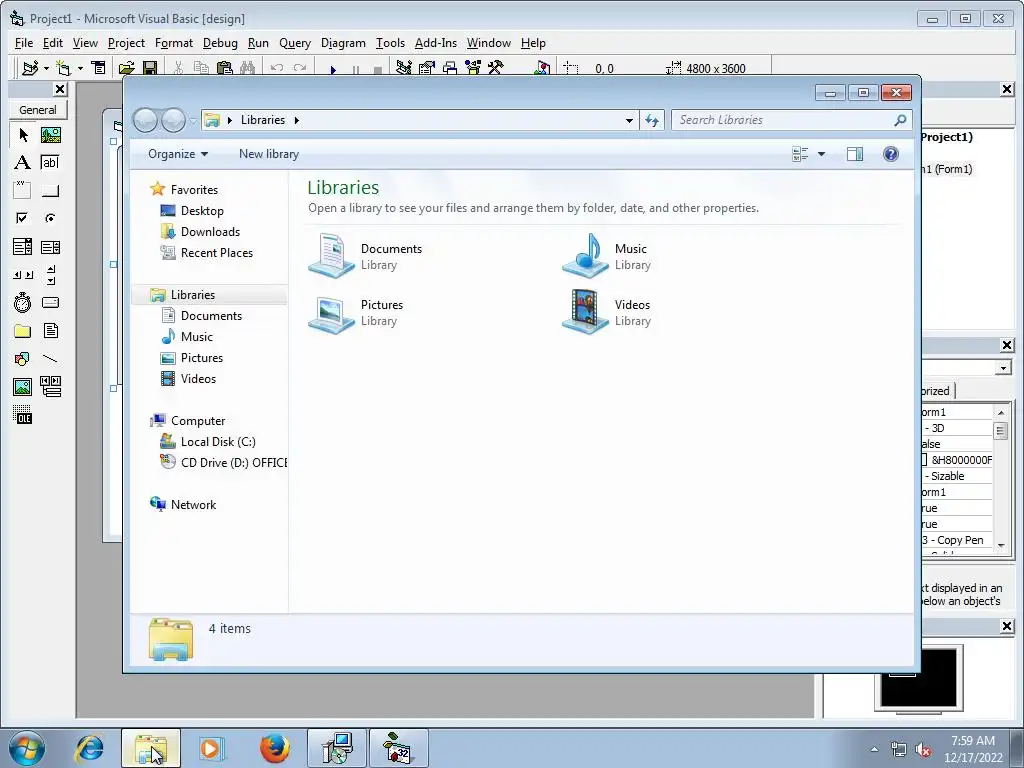Screen dimensions: 1024x768
Task: Select the TextBox control in toolbox
Action: coord(50,163)
